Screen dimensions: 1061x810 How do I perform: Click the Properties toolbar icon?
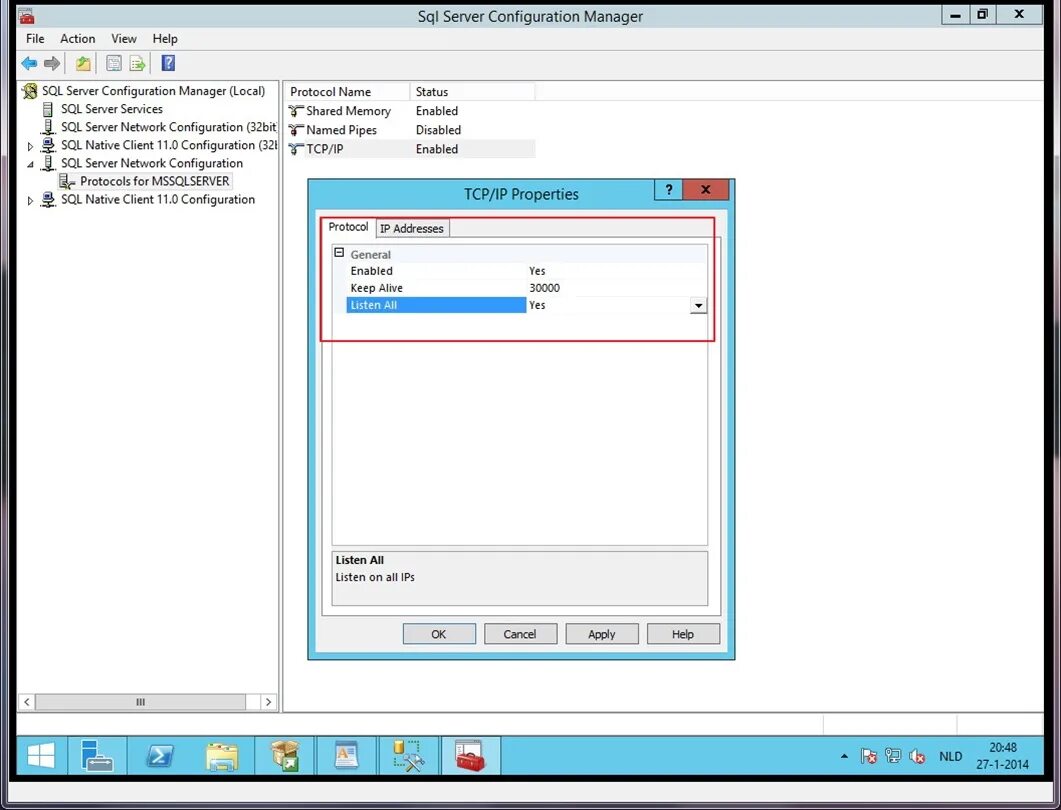114,64
